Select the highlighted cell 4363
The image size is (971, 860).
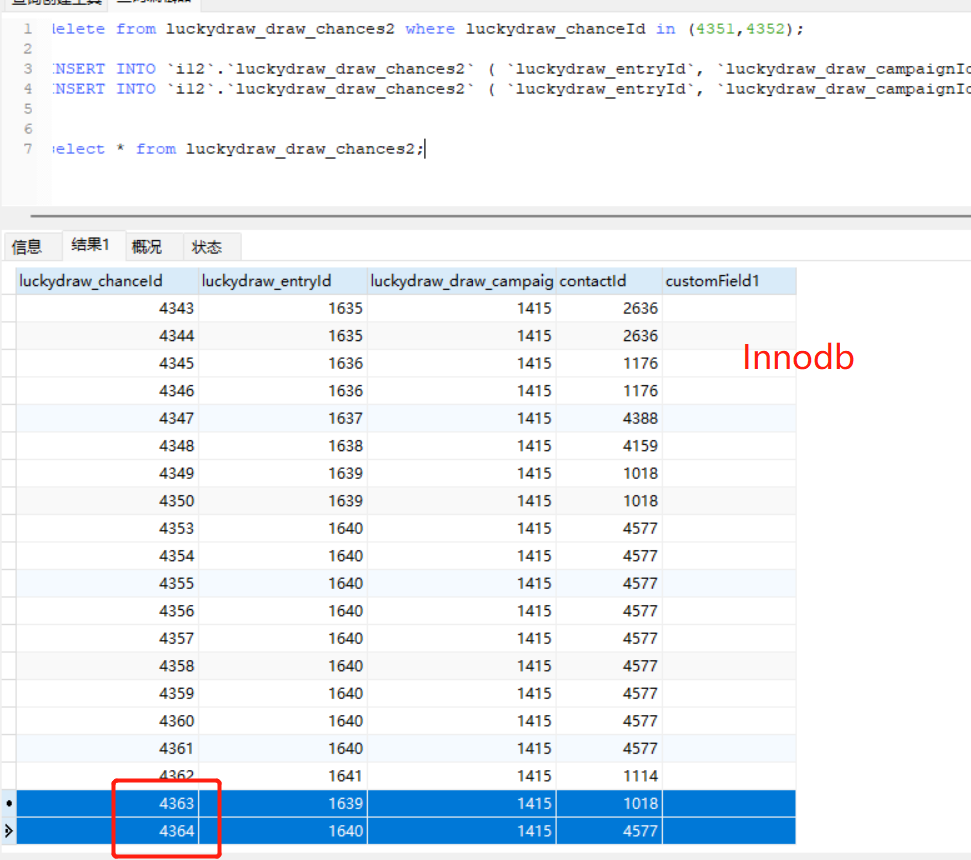coord(107,804)
